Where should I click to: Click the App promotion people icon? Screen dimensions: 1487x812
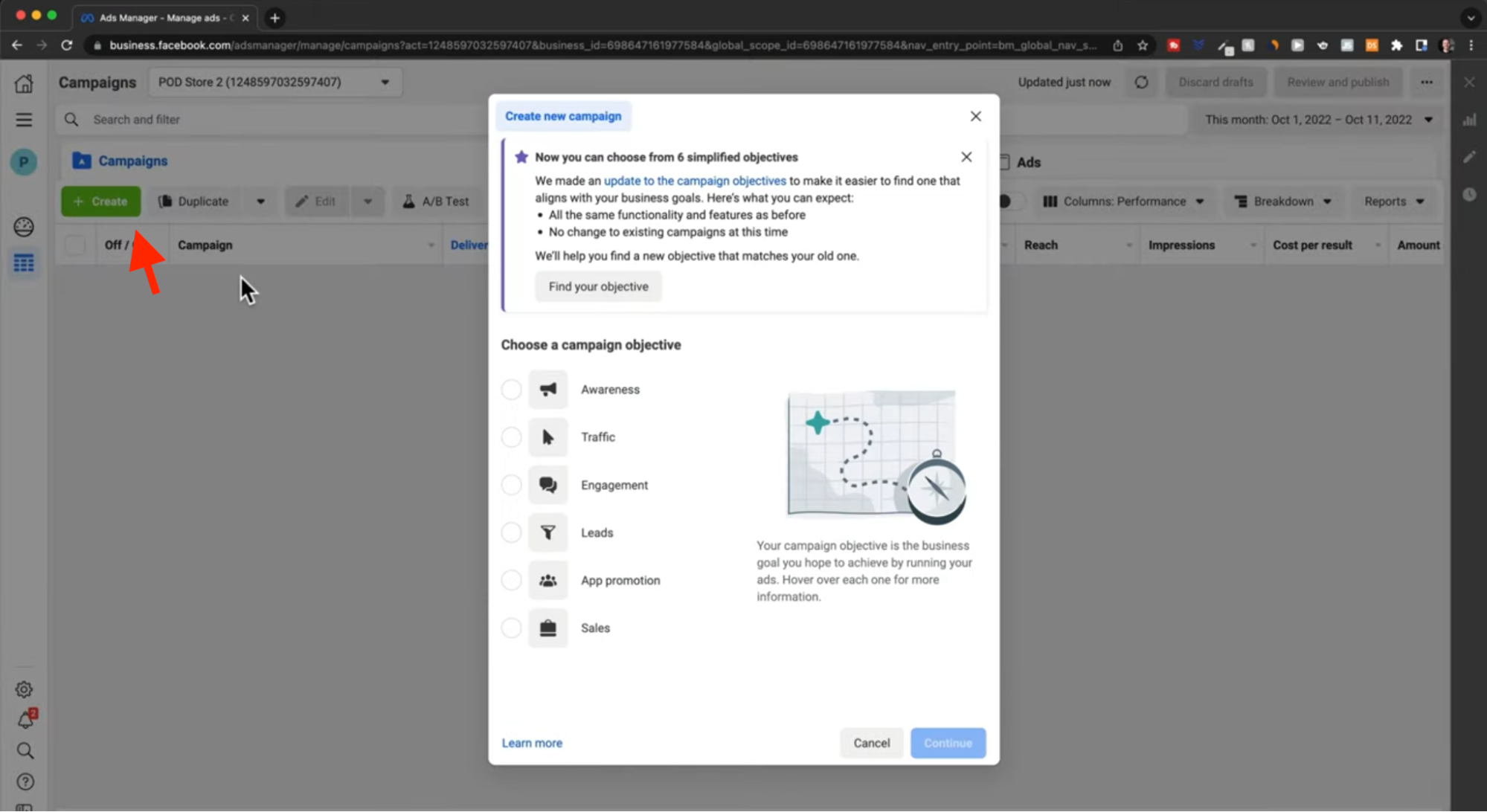pyautogui.click(x=547, y=580)
